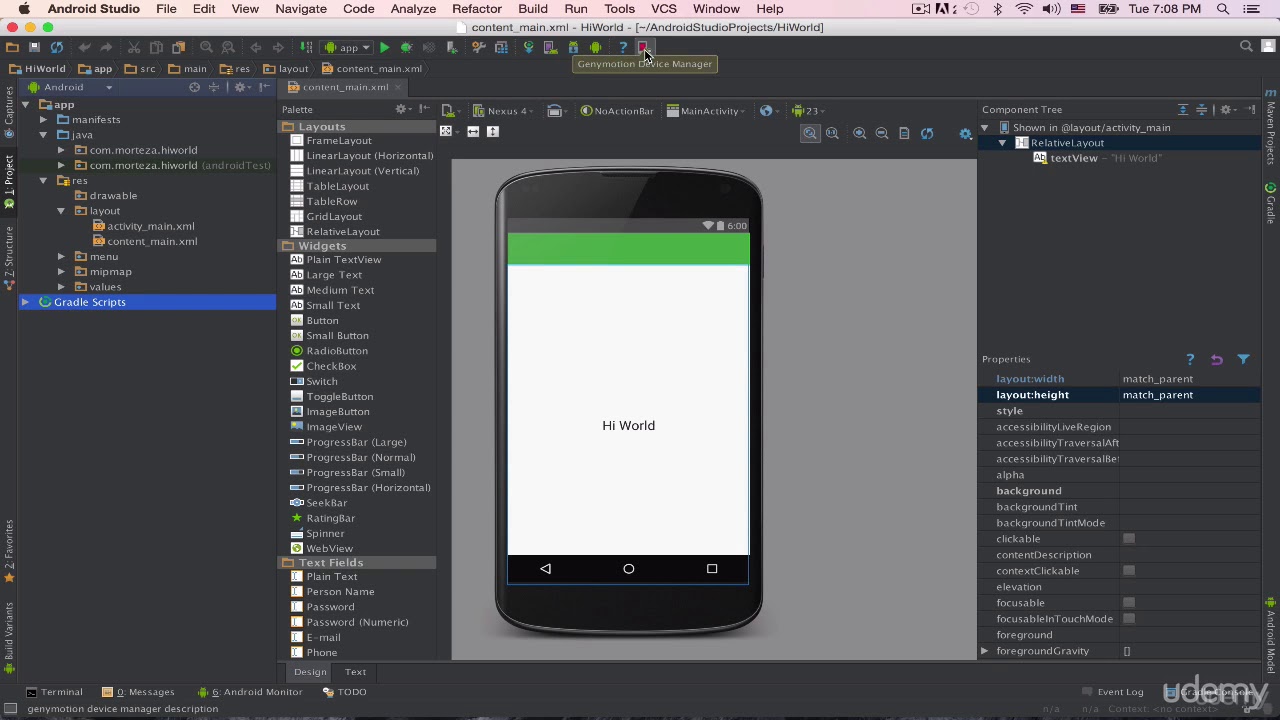This screenshot has width=1280, height=720.
Task: Click the Wi-Fi icon in macOS menu bar
Action: click(1024, 9)
